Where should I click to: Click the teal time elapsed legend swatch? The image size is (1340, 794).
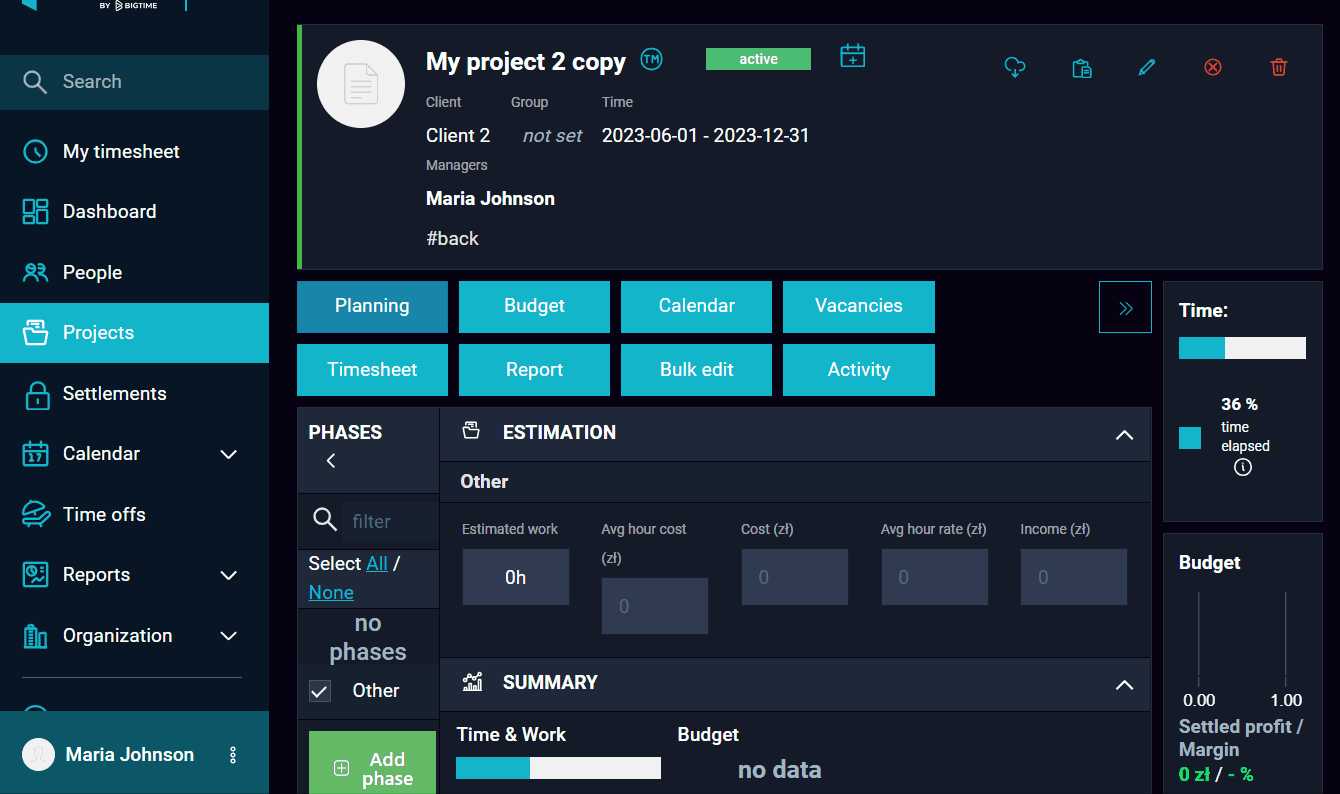coord(1190,438)
